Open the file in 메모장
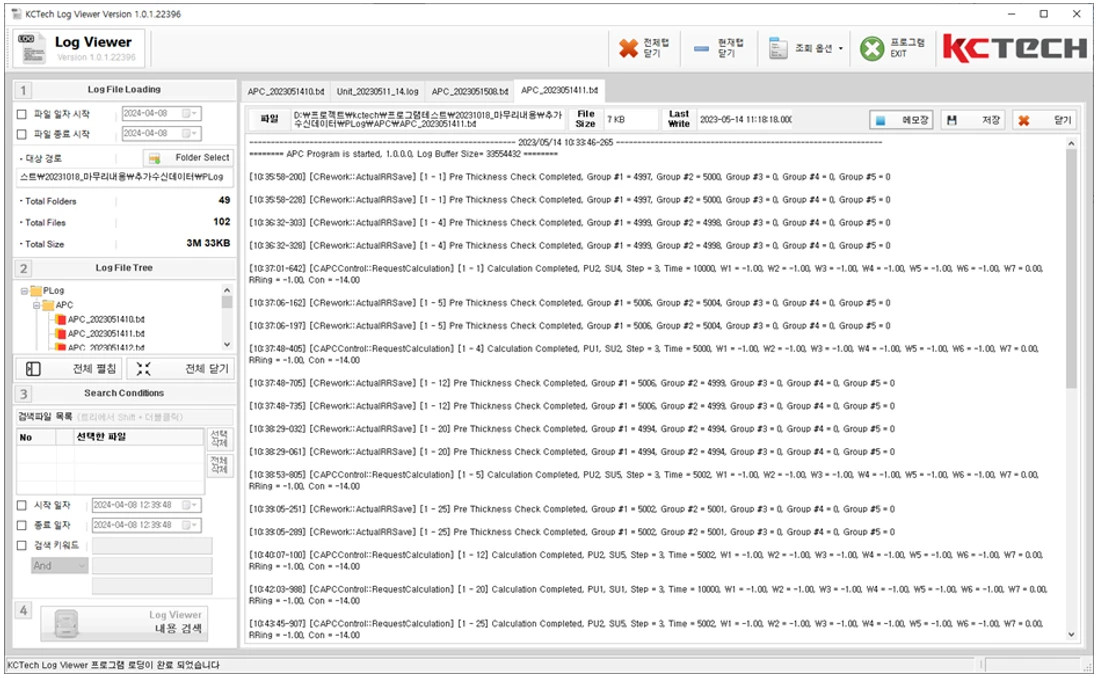 (901, 120)
